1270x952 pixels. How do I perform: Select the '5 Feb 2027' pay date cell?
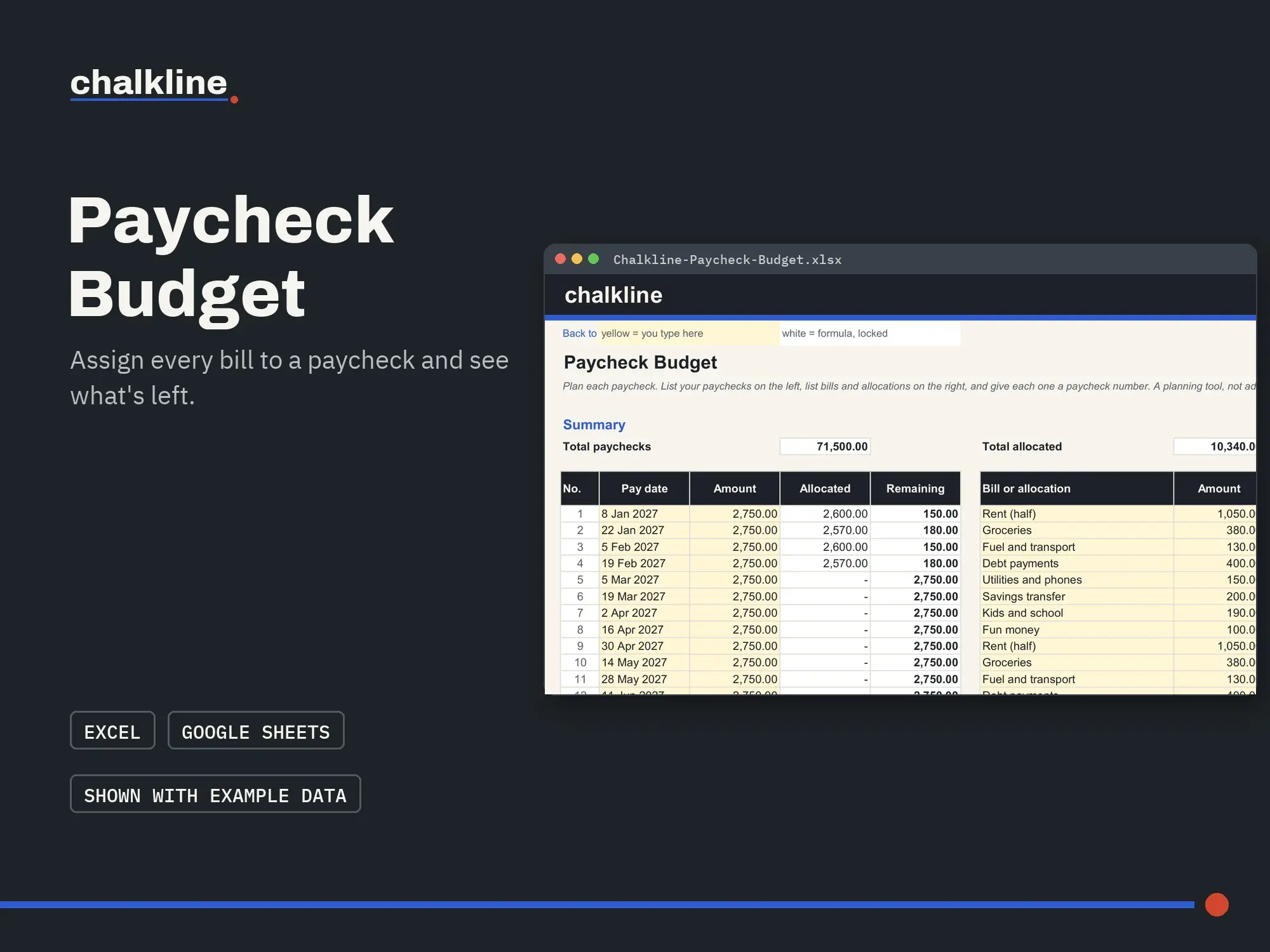tap(644, 546)
